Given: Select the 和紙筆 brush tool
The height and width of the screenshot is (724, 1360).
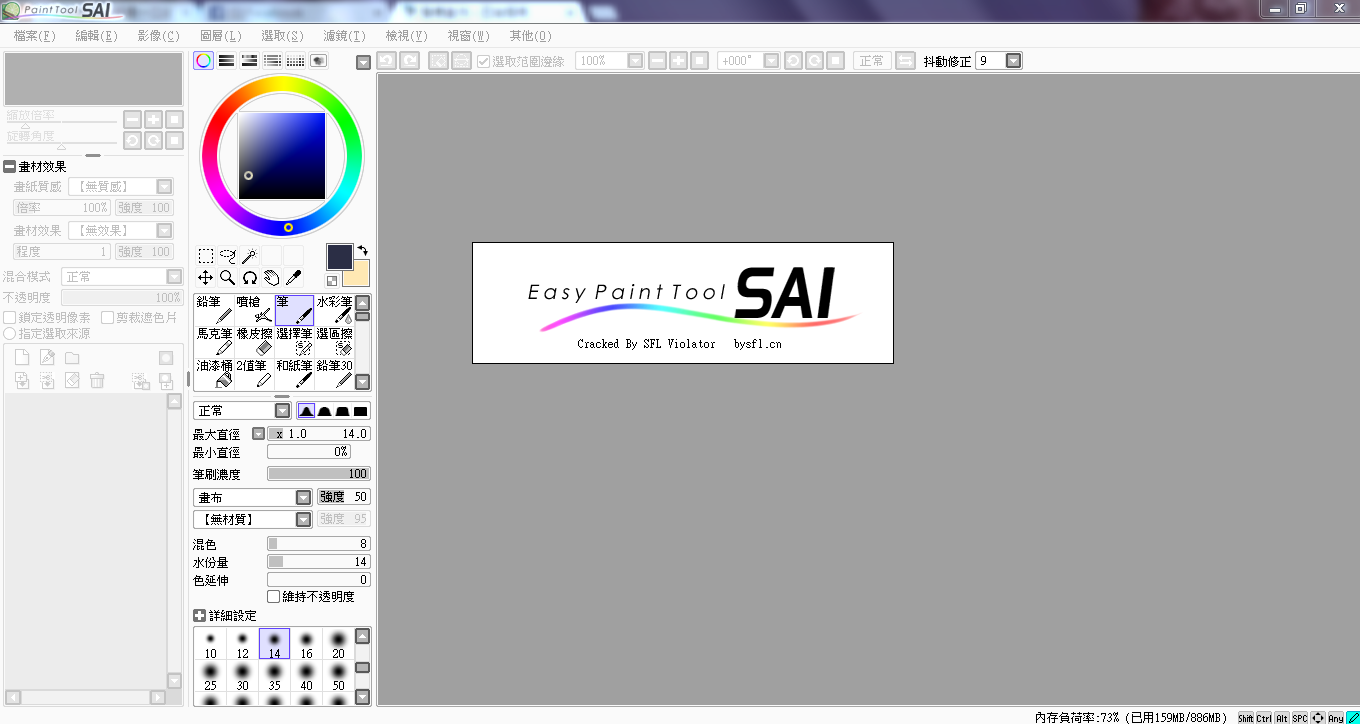Looking at the screenshot, I should pyautogui.click(x=294, y=373).
